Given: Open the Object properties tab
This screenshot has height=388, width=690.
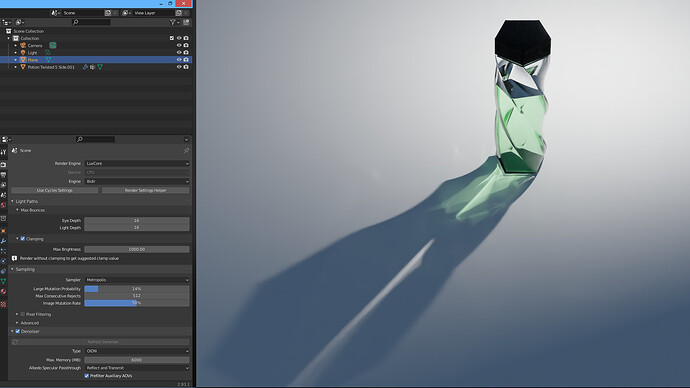Looking at the screenshot, I should click(4, 231).
